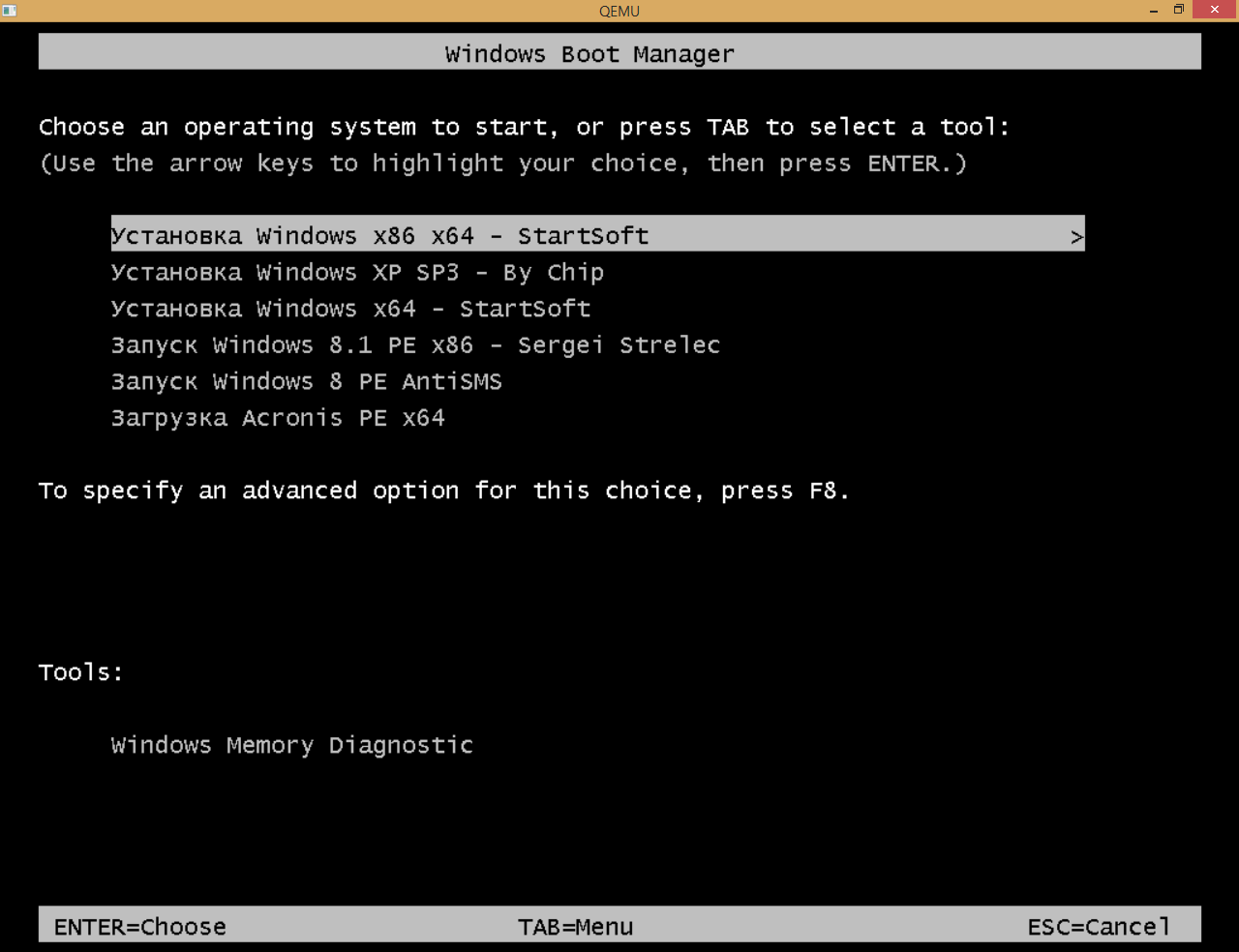This screenshot has width=1239, height=952.
Task: Click the 'Tools:' section label
Action: click(x=81, y=672)
